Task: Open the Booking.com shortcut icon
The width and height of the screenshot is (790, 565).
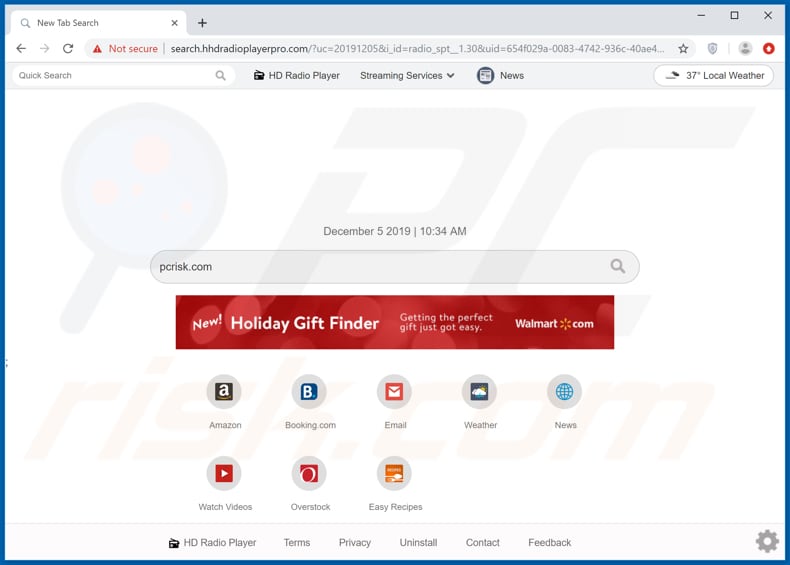Action: tap(309, 392)
